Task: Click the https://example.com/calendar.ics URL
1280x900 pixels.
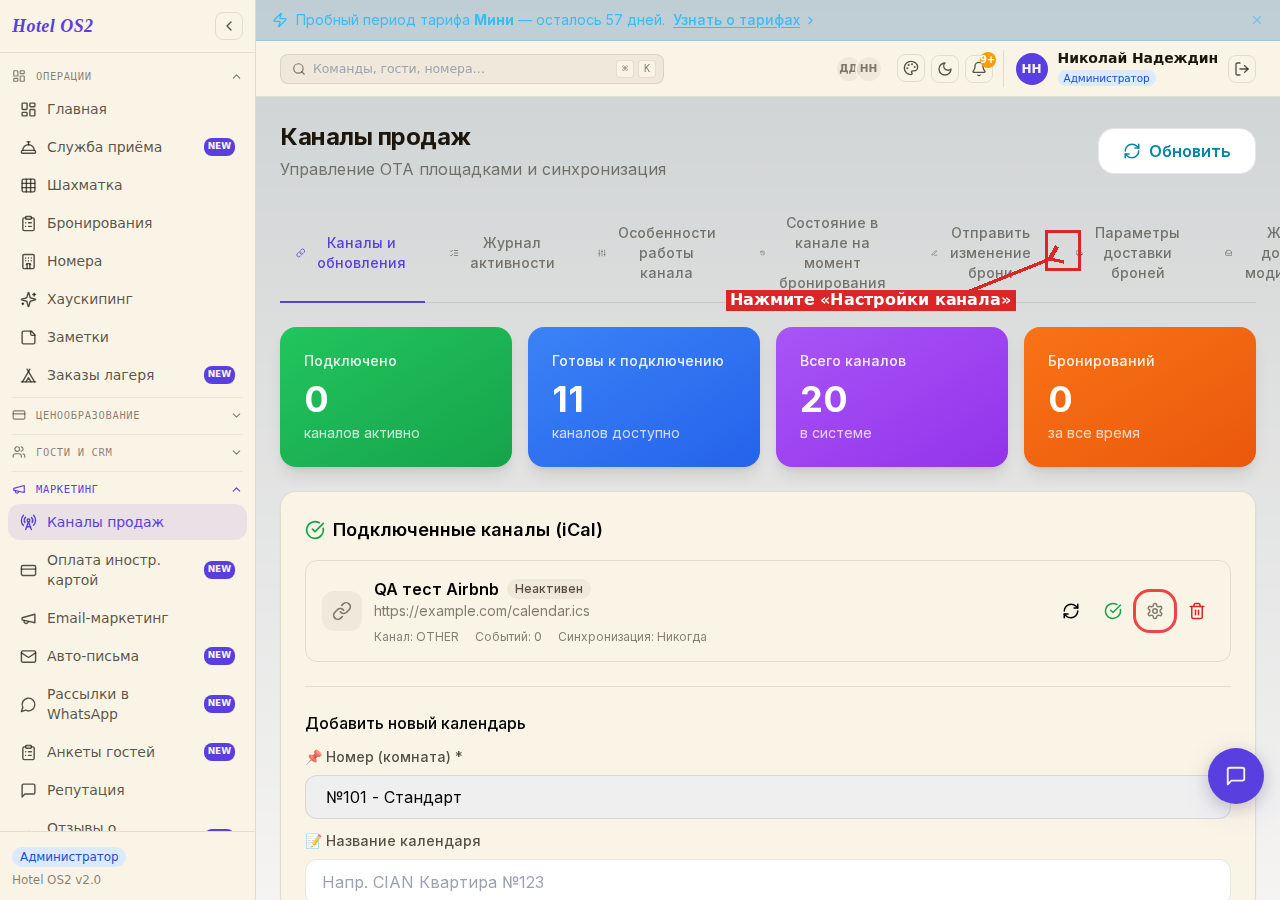Action: click(x=482, y=611)
